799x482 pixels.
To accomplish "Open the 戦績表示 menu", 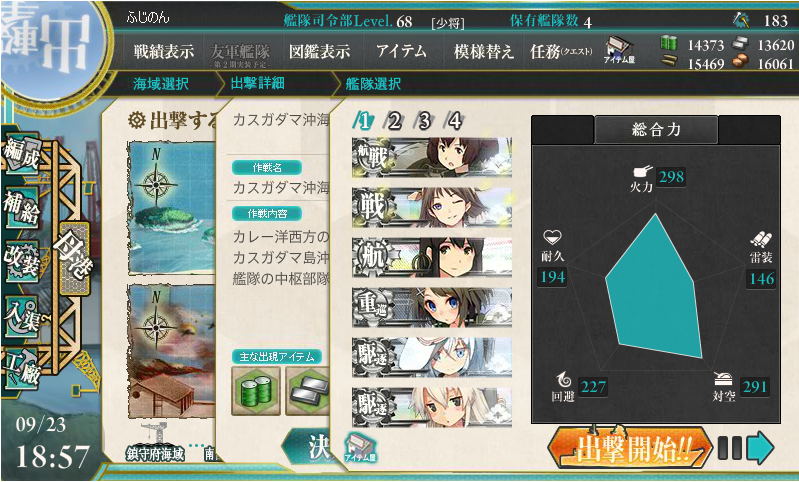I will pyautogui.click(x=164, y=51).
